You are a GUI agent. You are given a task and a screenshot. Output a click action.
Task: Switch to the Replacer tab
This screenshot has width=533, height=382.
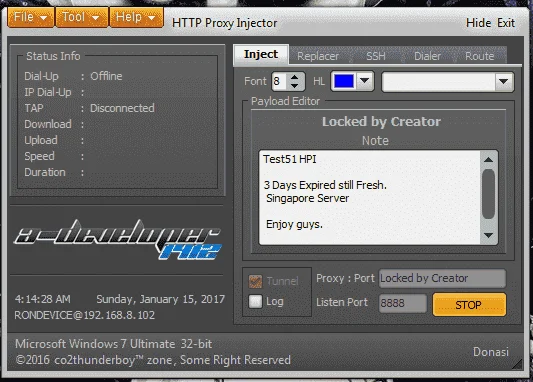(318, 56)
